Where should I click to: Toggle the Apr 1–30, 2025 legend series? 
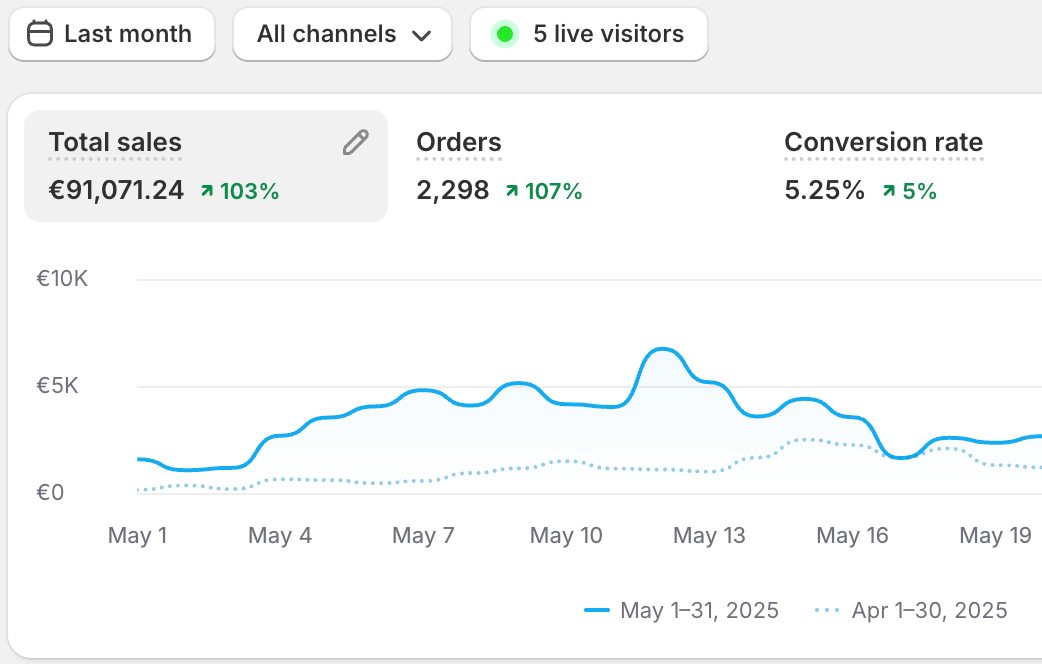929,610
